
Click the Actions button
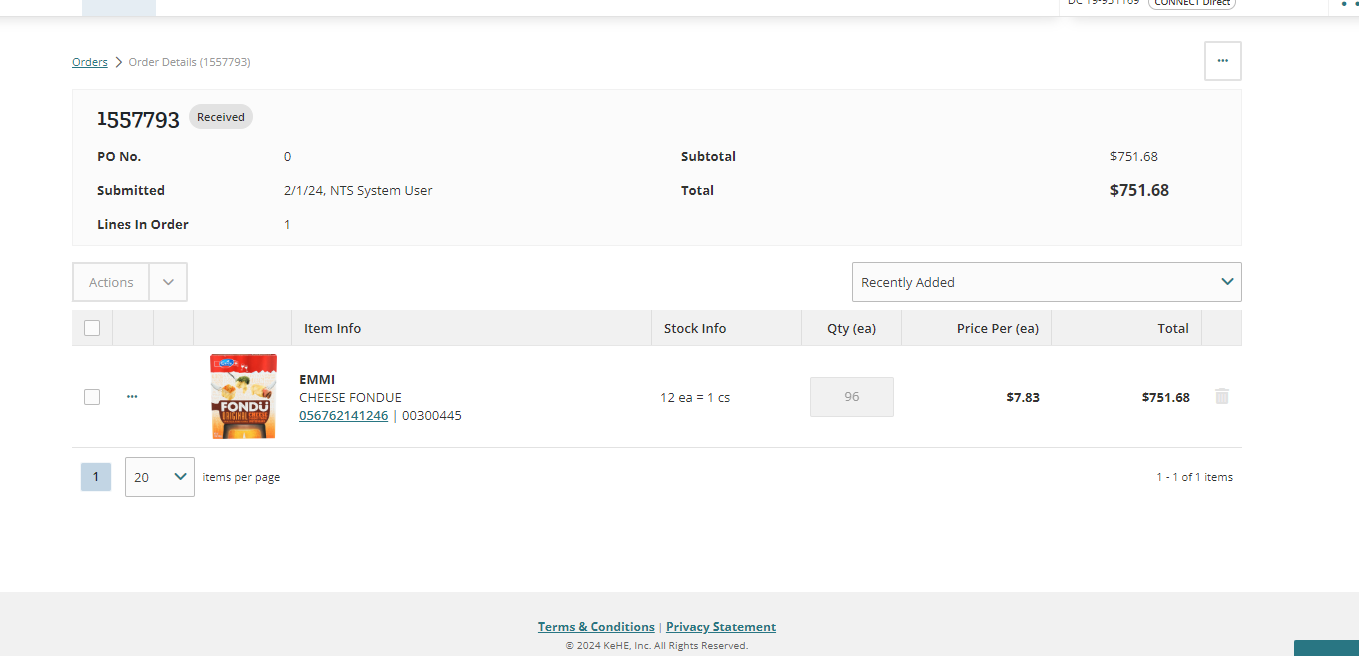tap(111, 282)
